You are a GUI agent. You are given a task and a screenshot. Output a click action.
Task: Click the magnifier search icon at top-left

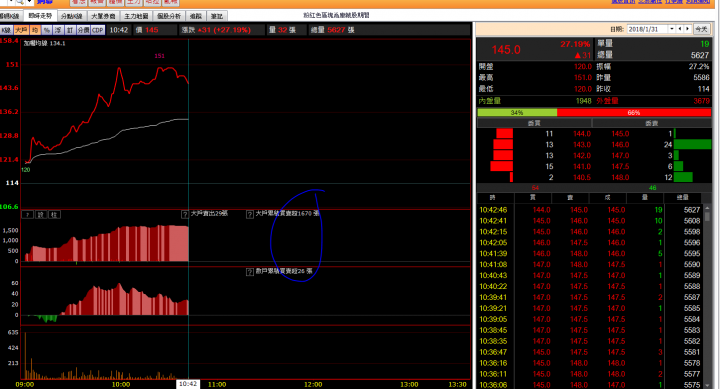pos(20,2)
